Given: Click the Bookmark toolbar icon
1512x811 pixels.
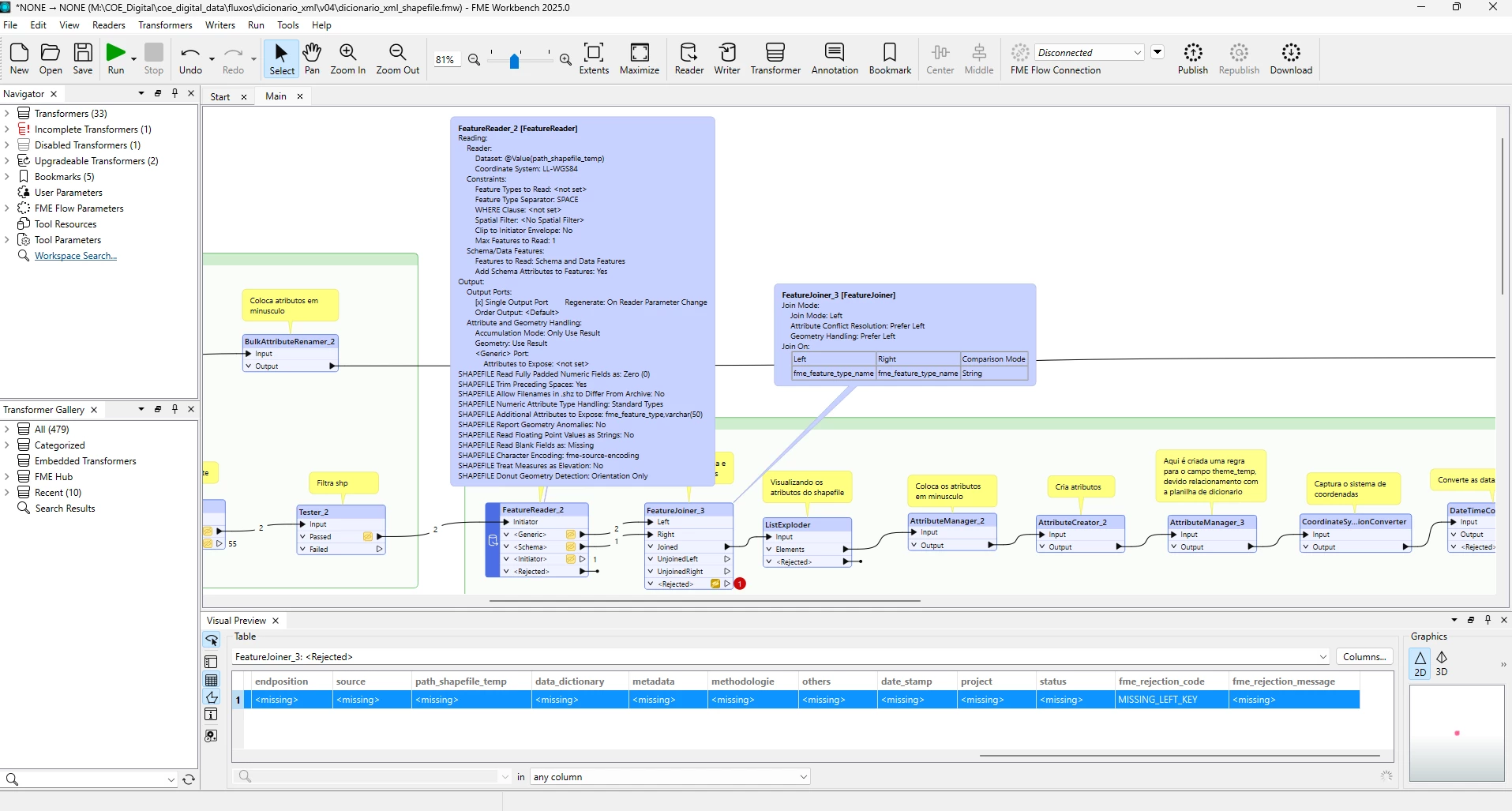Looking at the screenshot, I should (890, 58).
